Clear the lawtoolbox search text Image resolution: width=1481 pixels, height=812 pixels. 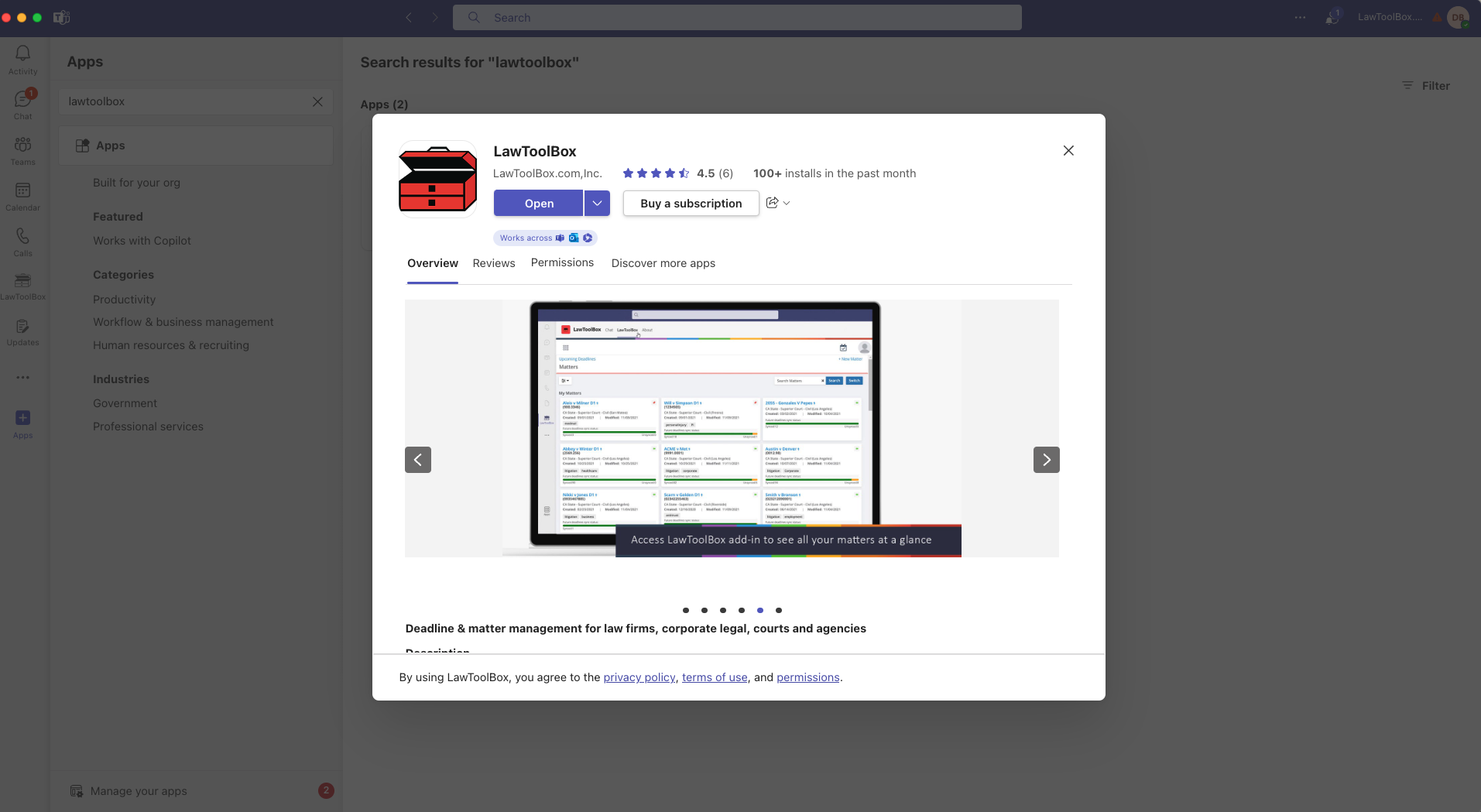point(317,101)
